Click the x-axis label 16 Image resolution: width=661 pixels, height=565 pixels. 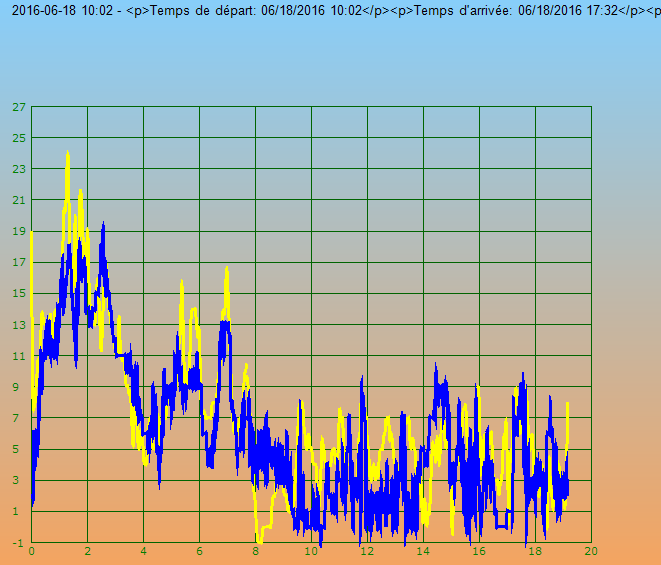point(480,552)
